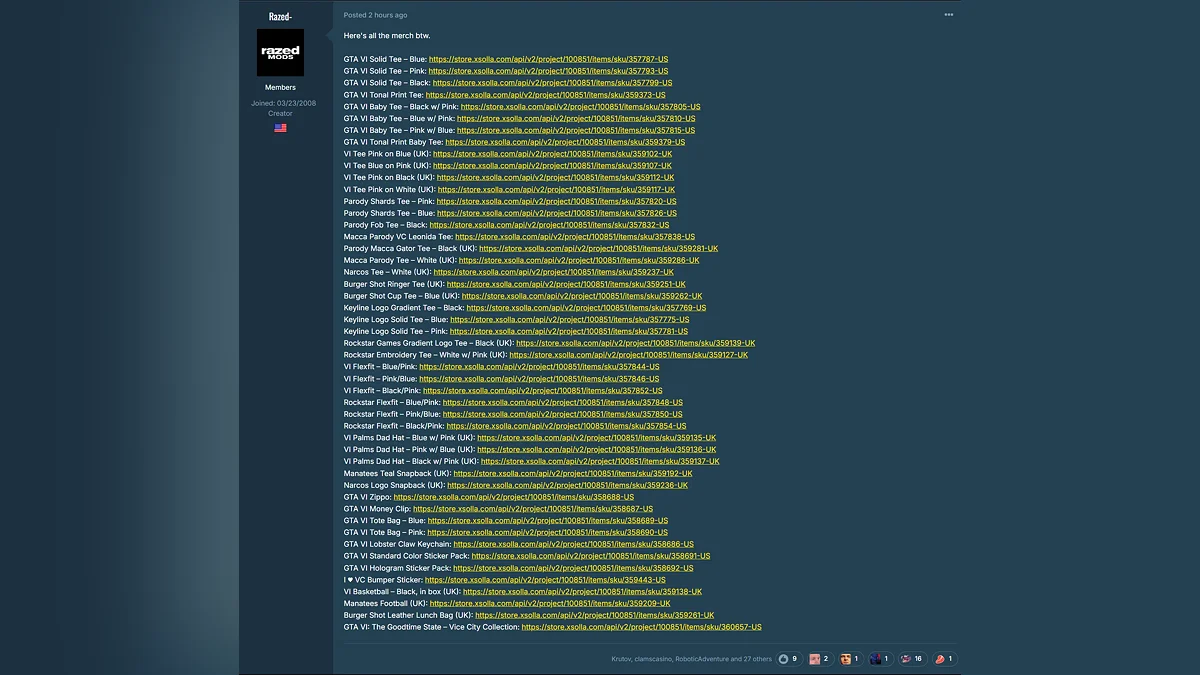Viewport: 1200px width, 675px height.
Task: Open GTA VI Solid Tee – Blue link
Action: coord(548,59)
